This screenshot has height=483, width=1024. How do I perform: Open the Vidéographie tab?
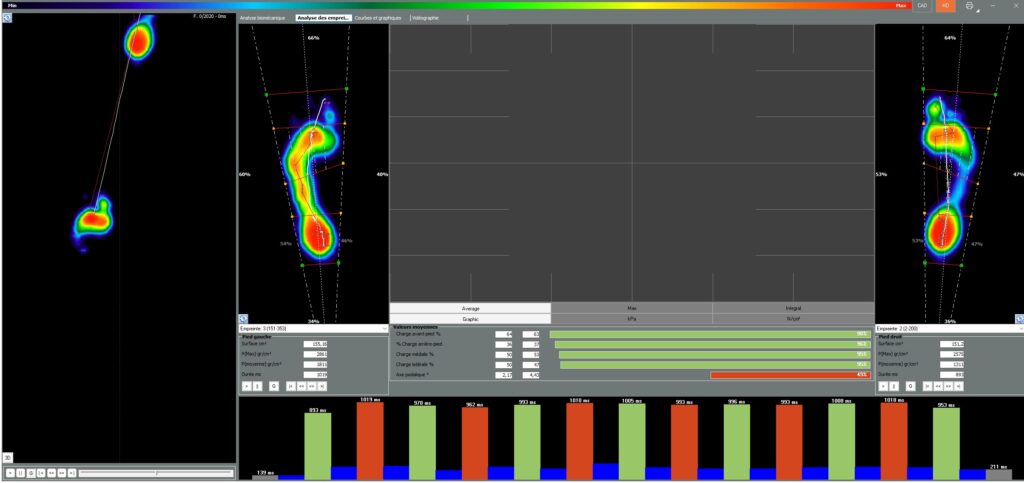pos(426,18)
